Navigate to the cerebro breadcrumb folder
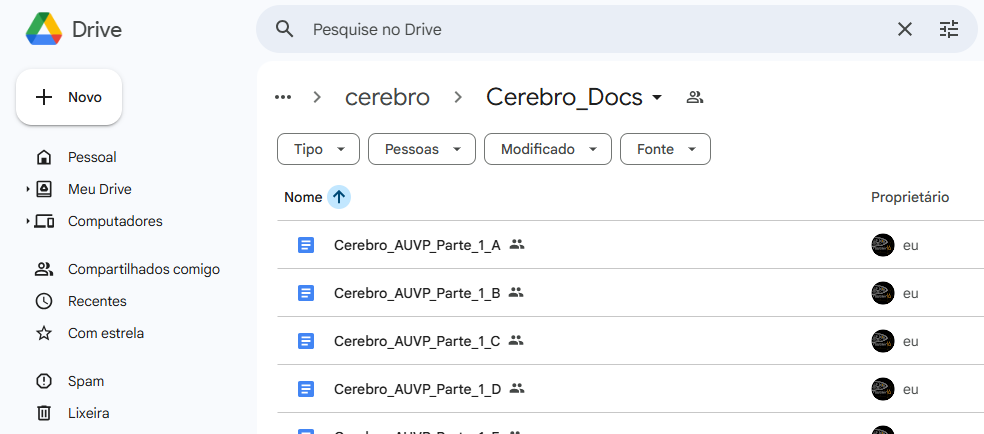 tap(387, 97)
